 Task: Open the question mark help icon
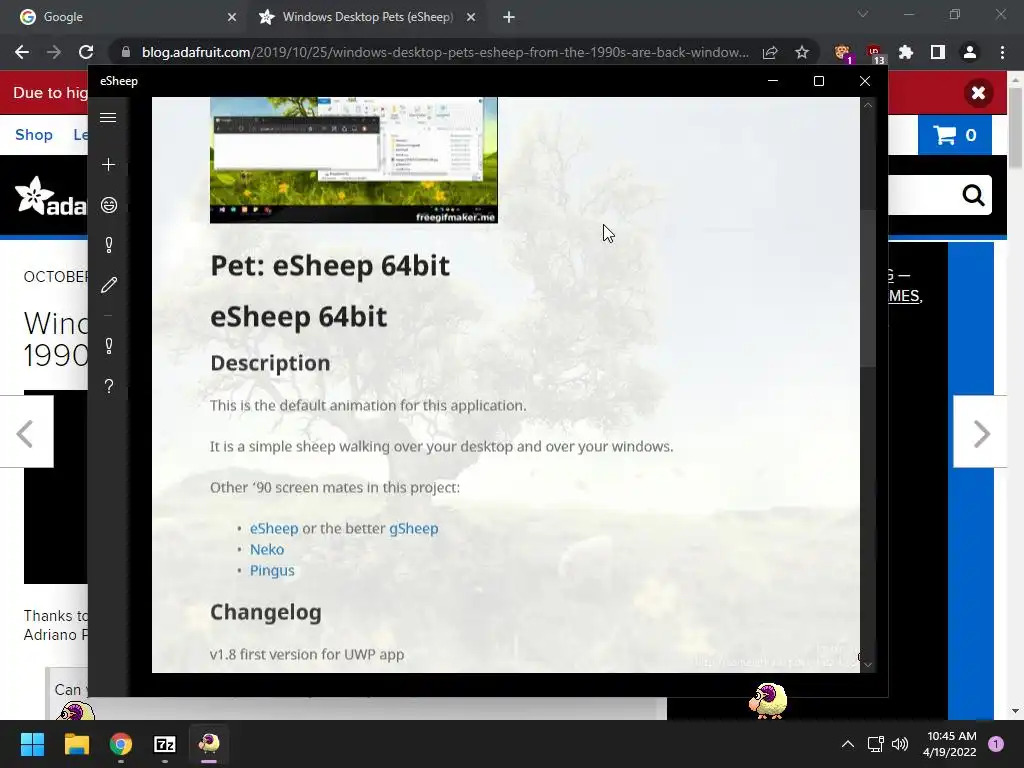coord(108,386)
